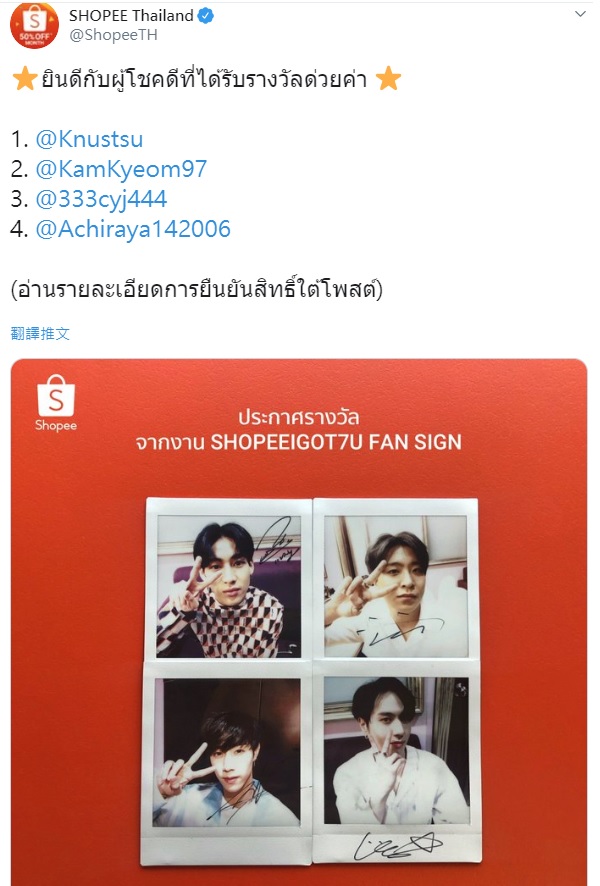Click the star emoji after the Thai text
The height and width of the screenshot is (886, 600).
(x=388, y=79)
